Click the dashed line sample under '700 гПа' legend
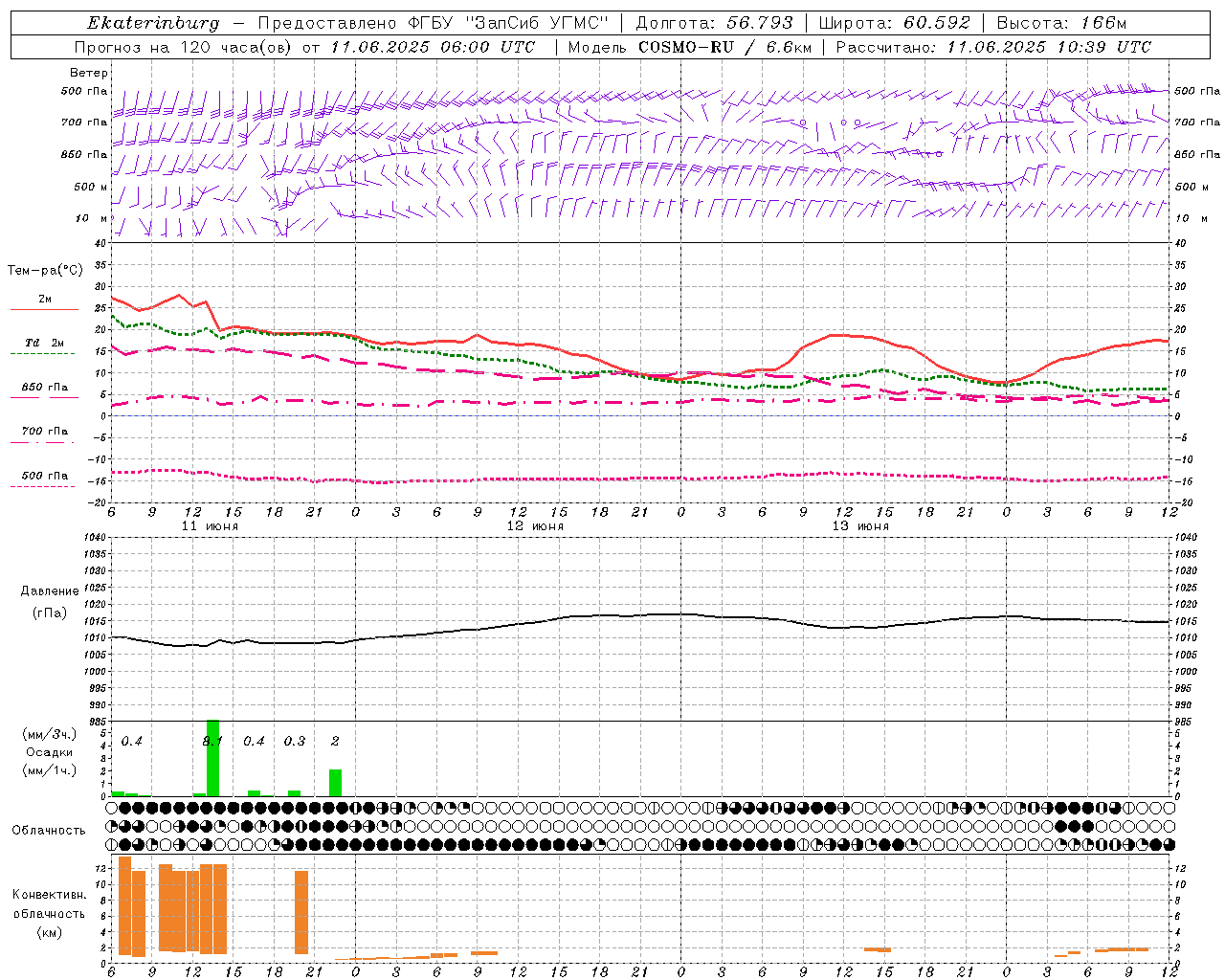The image size is (1225, 980). coord(42,442)
